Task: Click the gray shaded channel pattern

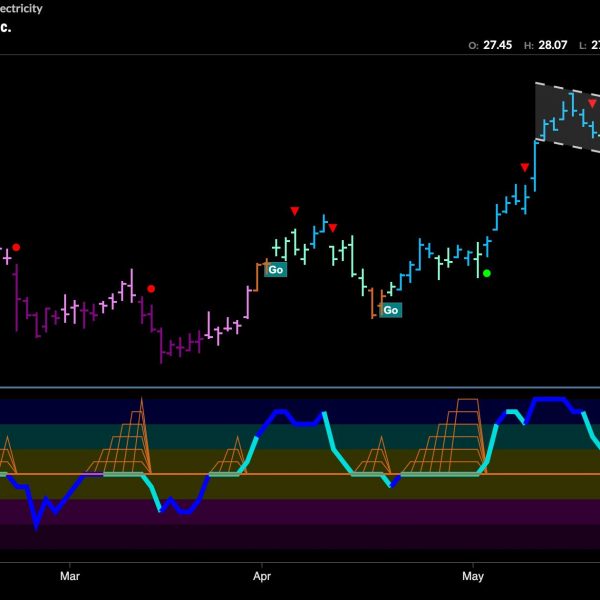Action: pos(567,117)
